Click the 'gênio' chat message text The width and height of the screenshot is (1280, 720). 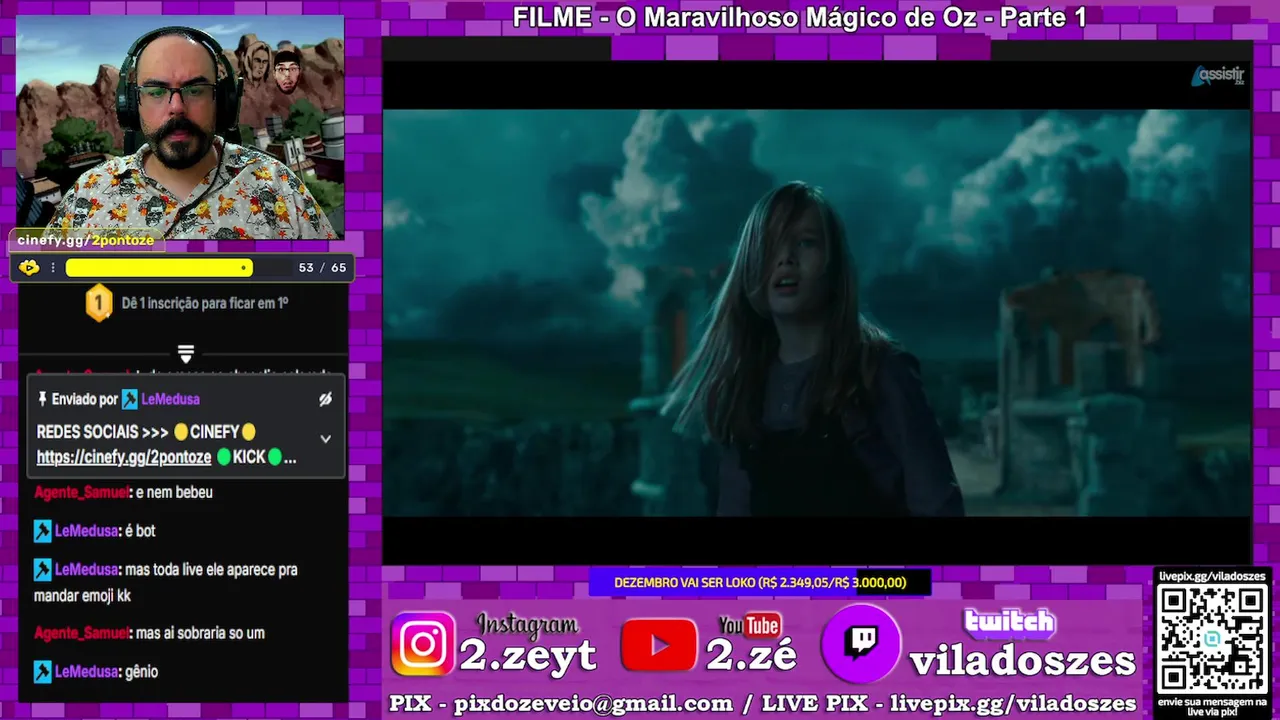coord(141,672)
